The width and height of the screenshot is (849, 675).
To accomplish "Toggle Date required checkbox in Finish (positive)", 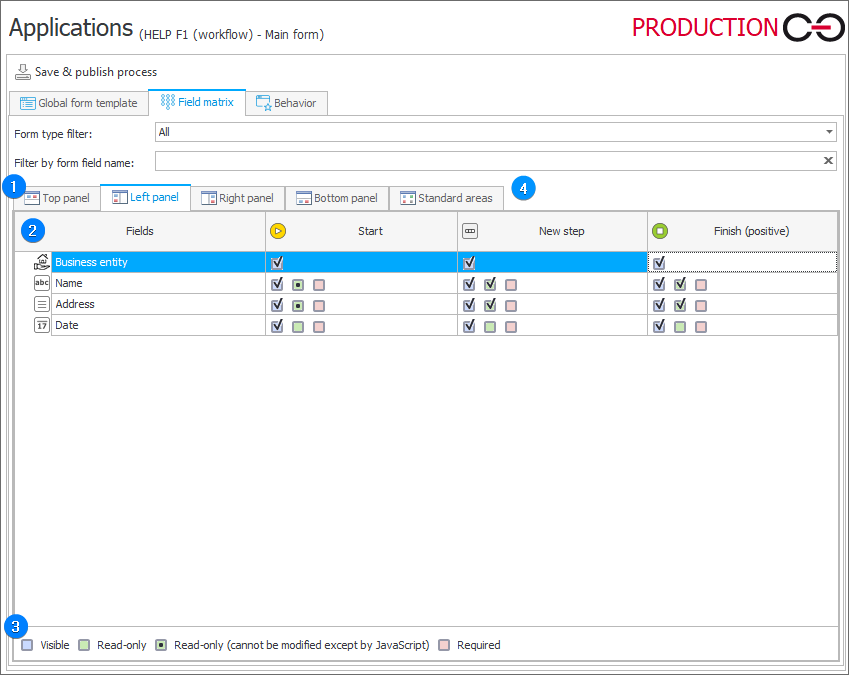I will coord(701,327).
